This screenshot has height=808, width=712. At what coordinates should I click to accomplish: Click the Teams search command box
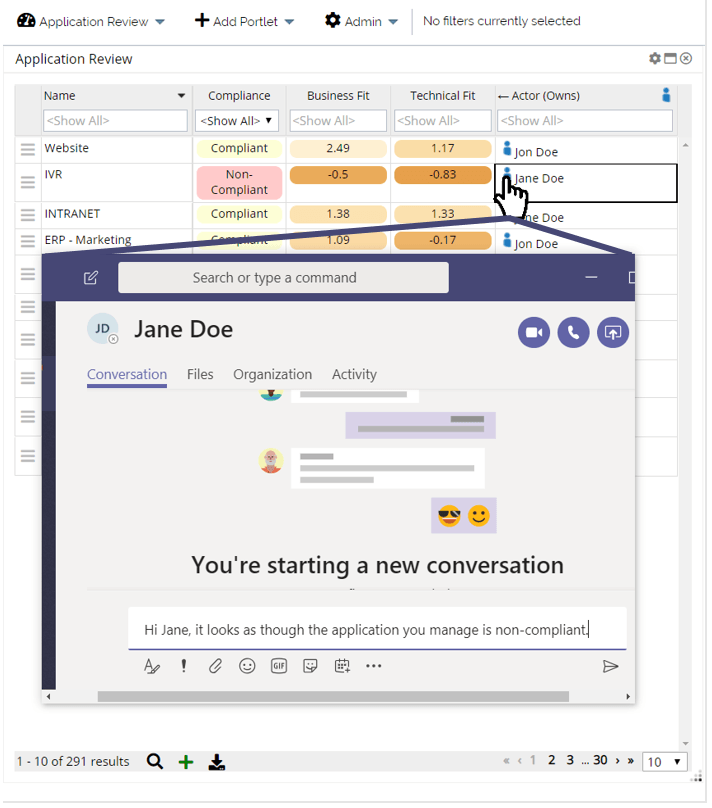point(283,278)
